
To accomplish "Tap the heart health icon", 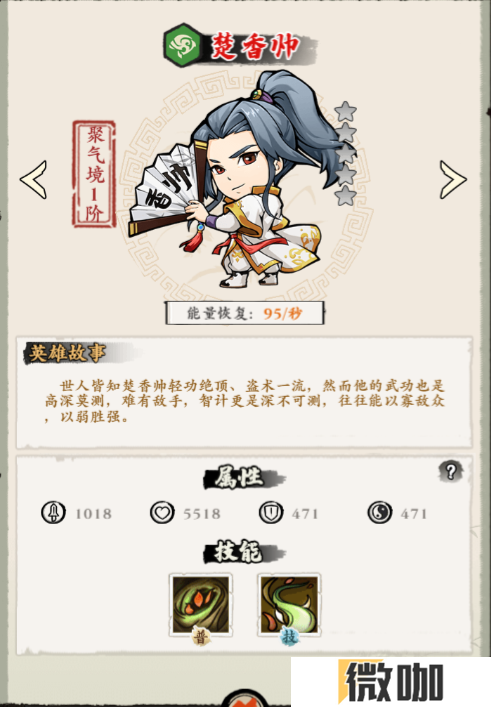I will click(x=162, y=513).
